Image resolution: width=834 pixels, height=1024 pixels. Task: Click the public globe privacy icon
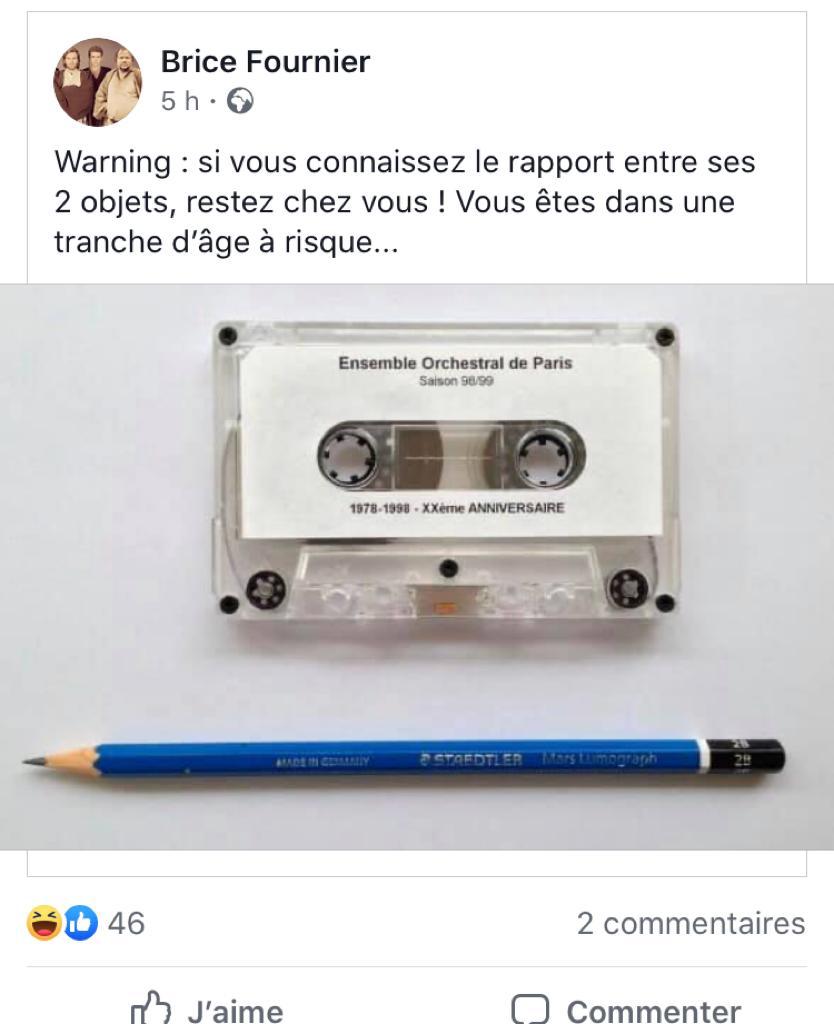tap(240, 101)
